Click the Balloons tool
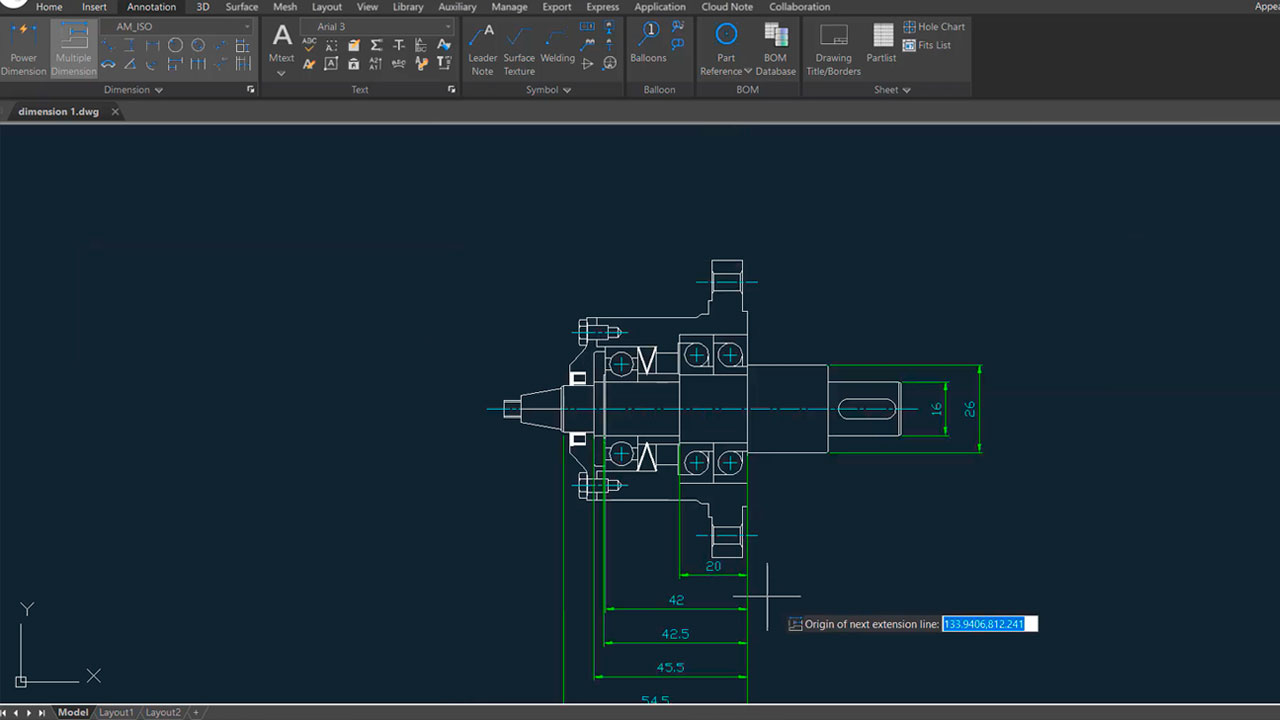This screenshot has width=1280, height=720. (648, 44)
